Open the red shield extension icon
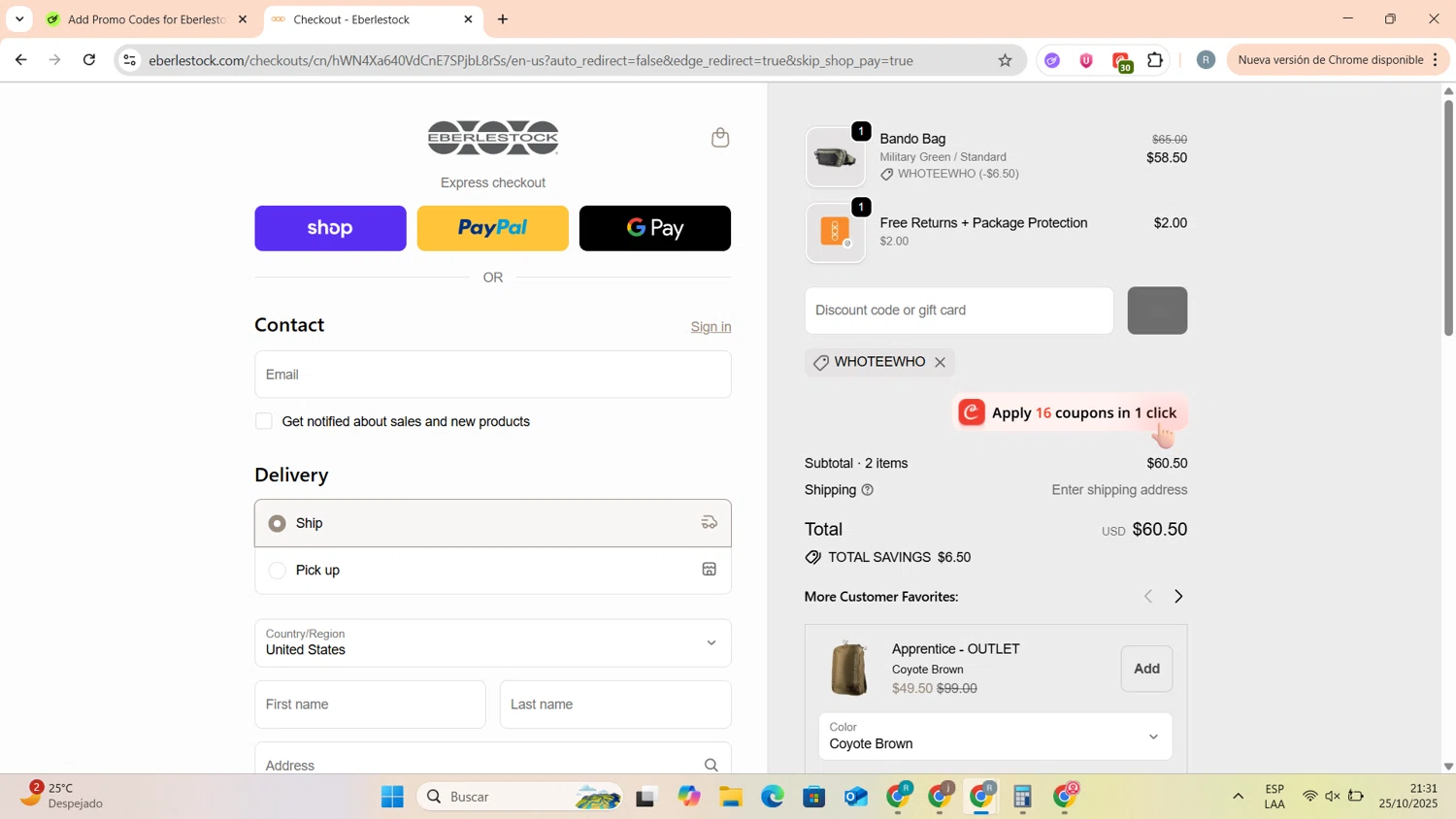The width and height of the screenshot is (1456, 819). 1086,60
